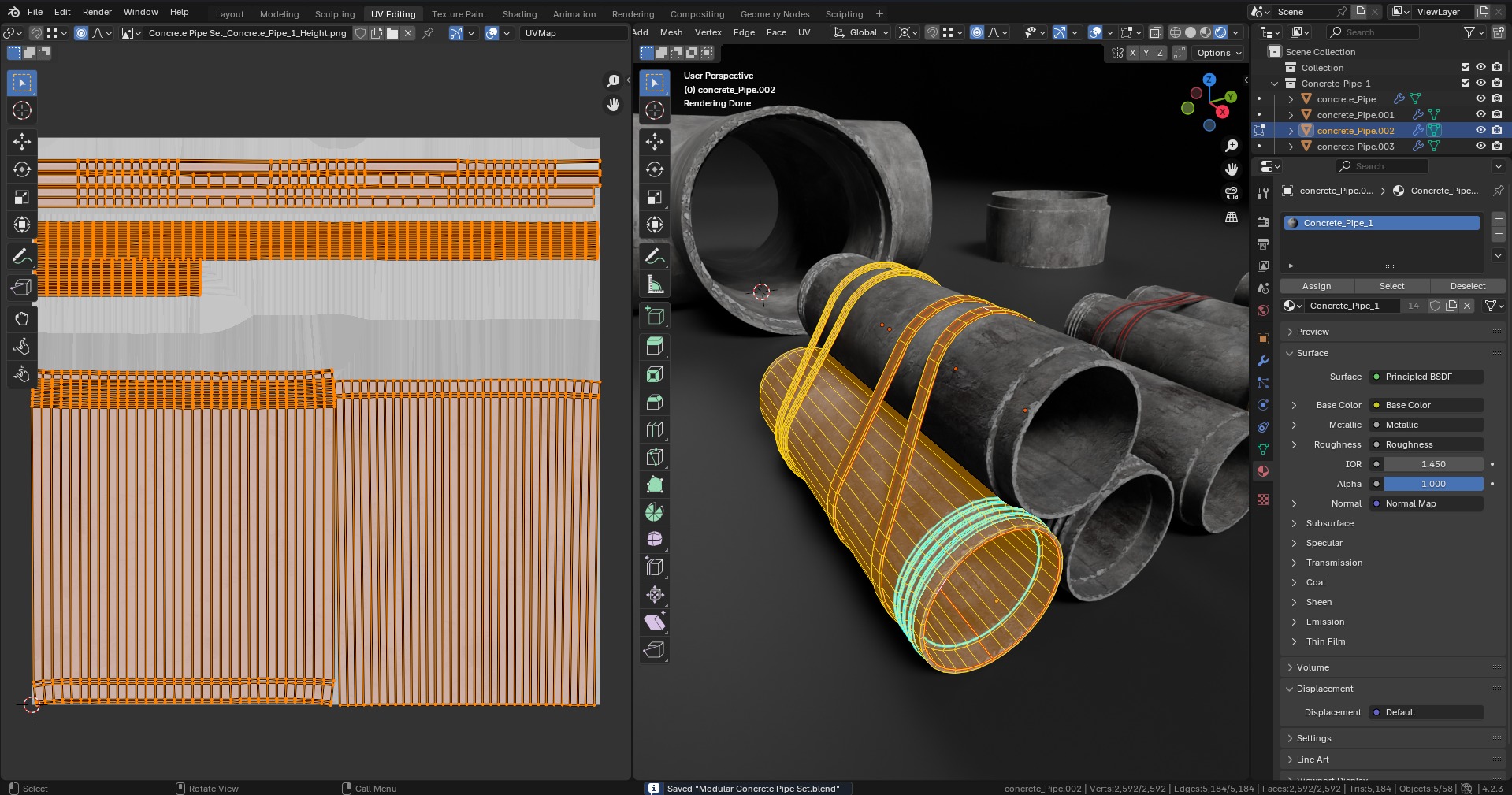Open the Mesh menu in viewport
Image resolution: width=1512 pixels, height=795 pixels.
point(671,32)
